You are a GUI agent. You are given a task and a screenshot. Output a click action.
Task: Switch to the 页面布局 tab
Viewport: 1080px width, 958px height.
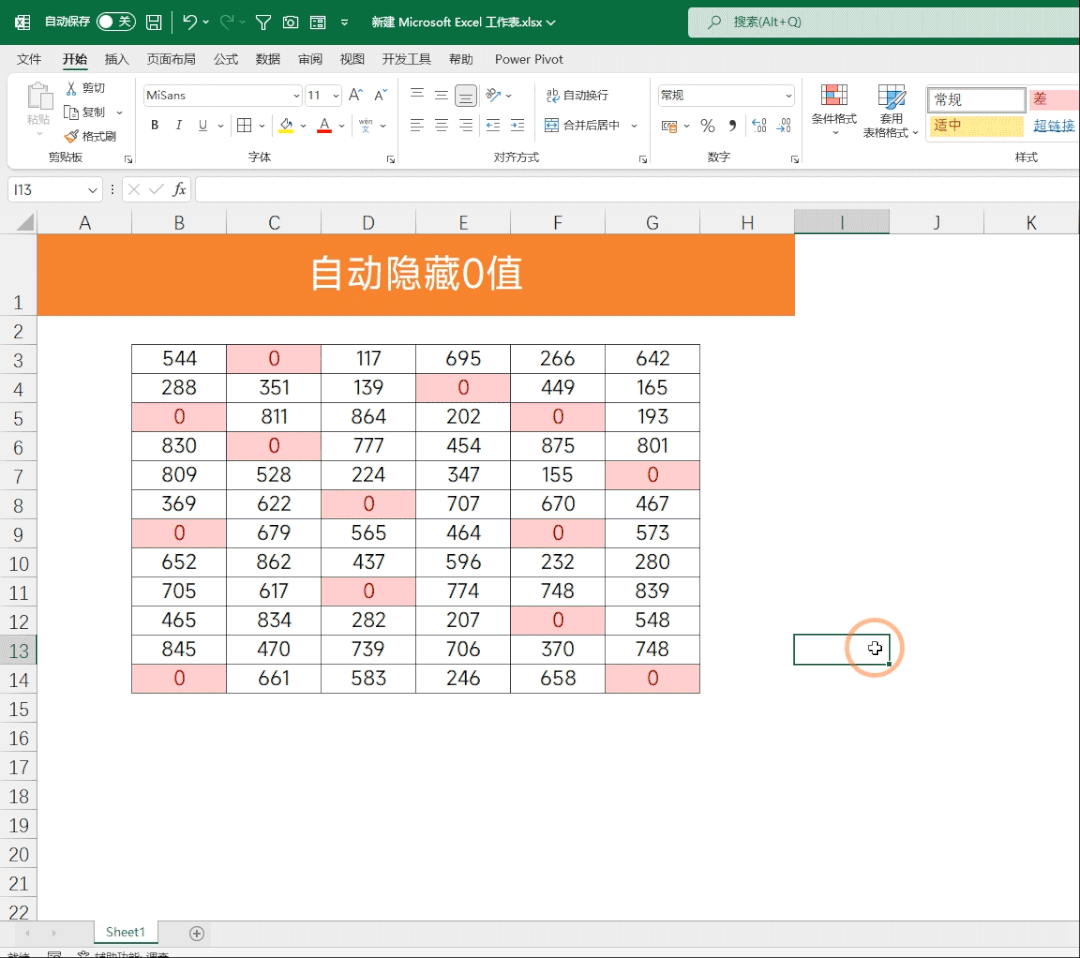click(x=171, y=59)
